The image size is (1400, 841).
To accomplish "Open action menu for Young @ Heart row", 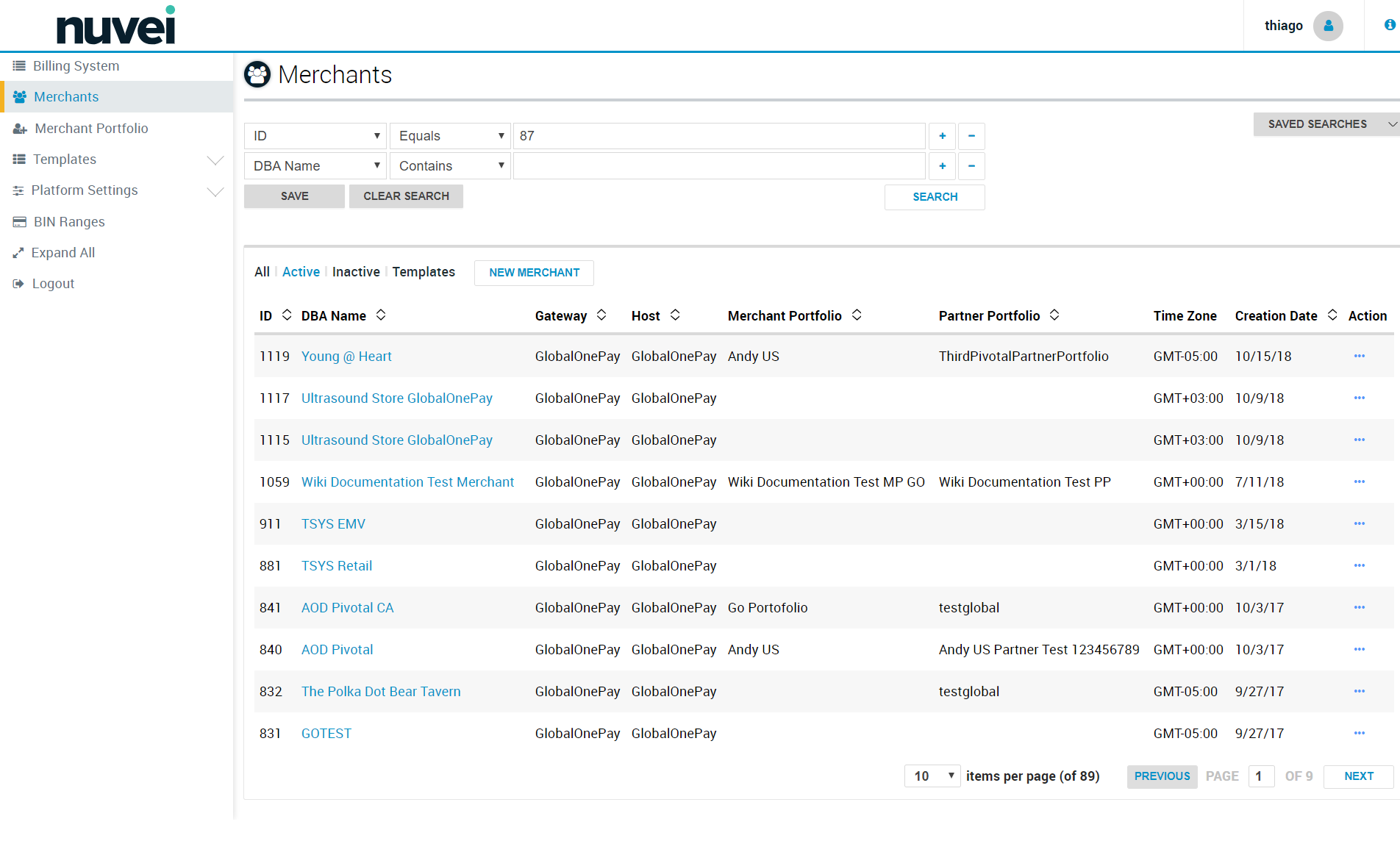I will (x=1359, y=357).
